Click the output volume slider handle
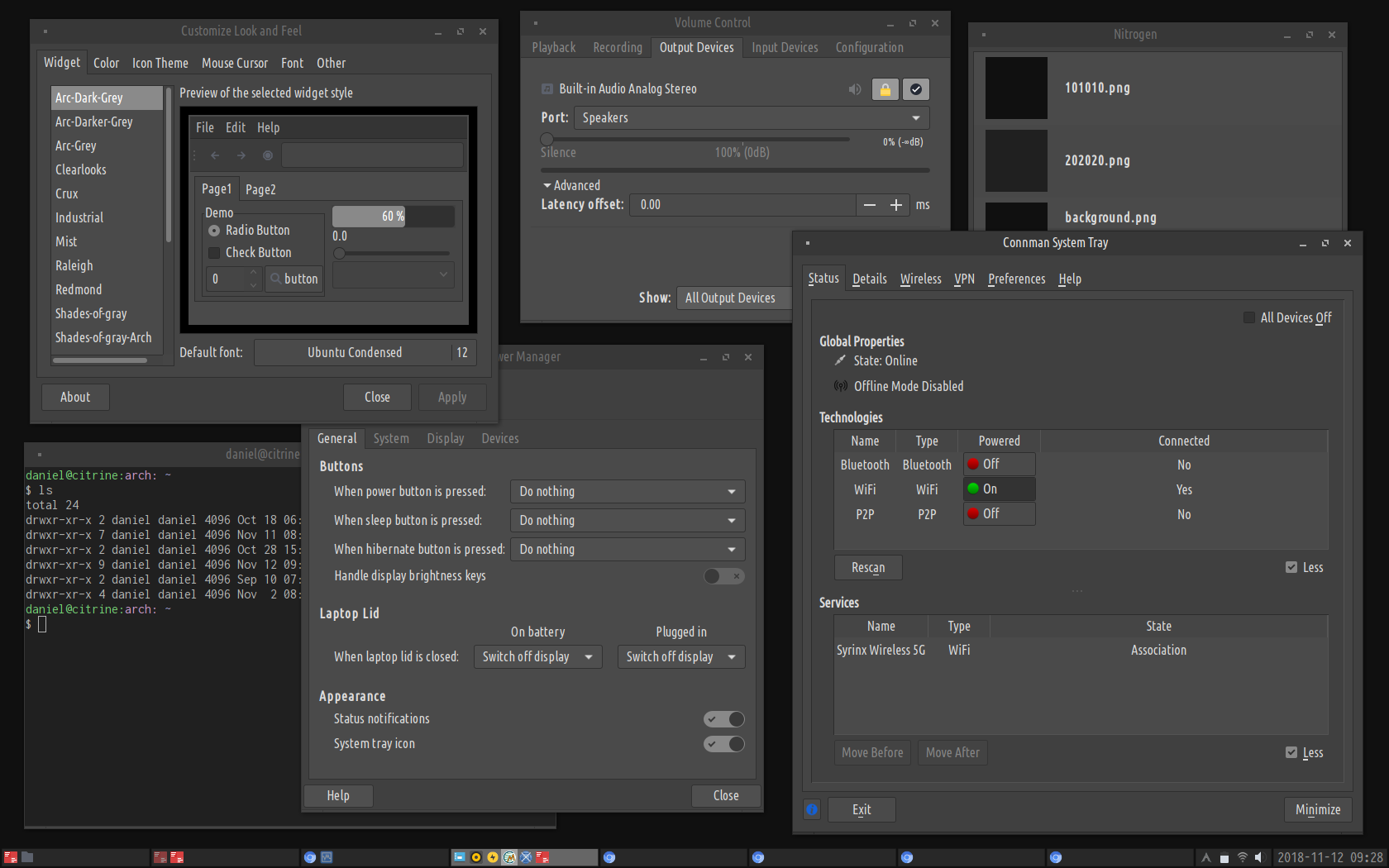The width and height of the screenshot is (1389, 868). coord(547,140)
